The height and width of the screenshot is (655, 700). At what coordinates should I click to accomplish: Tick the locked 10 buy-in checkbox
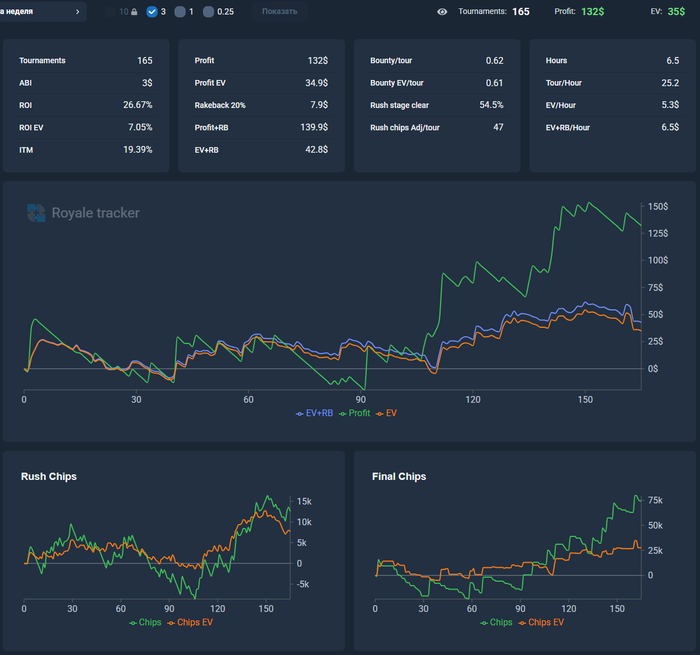tap(110, 12)
